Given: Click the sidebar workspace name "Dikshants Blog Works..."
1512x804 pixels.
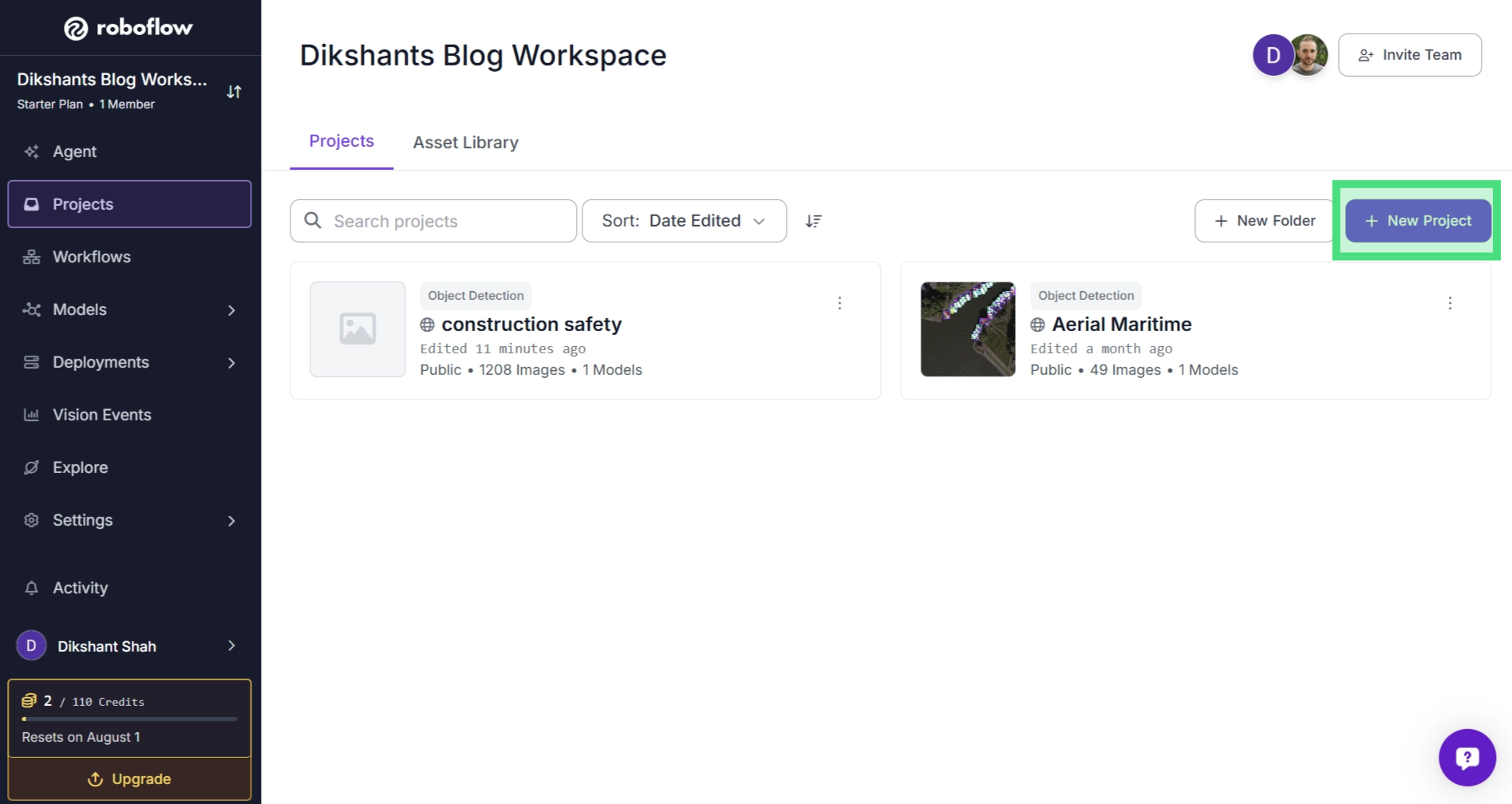Looking at the screenshot, I should [112, 80].
